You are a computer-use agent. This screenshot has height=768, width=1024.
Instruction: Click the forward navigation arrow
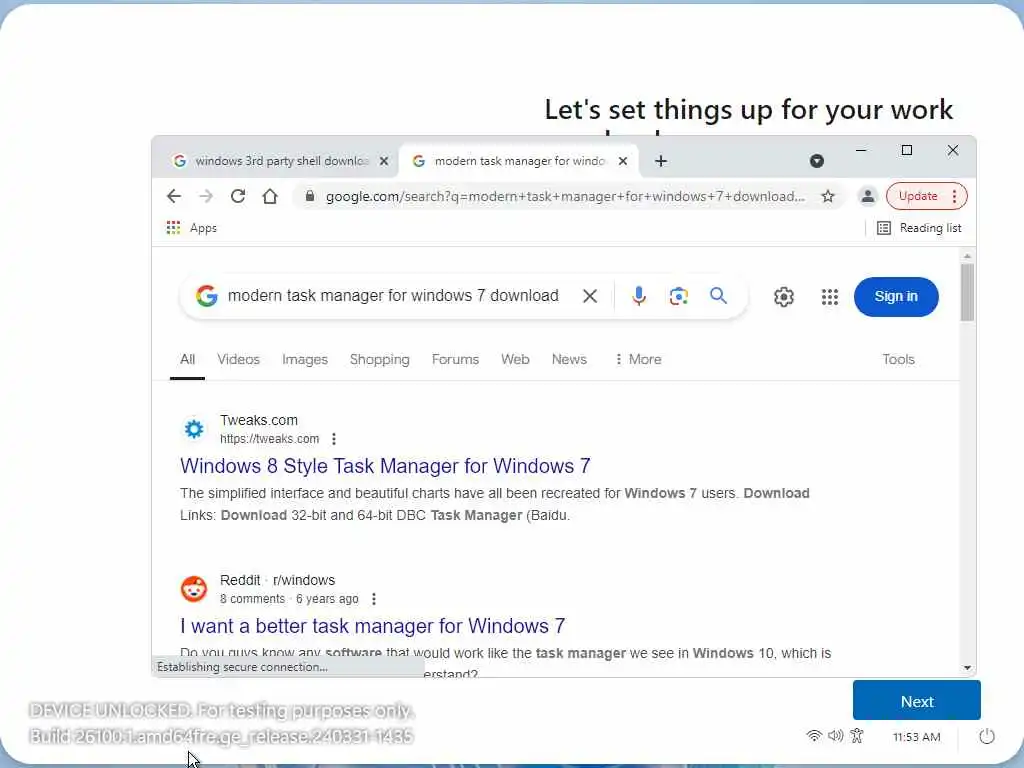coord(206,196)
